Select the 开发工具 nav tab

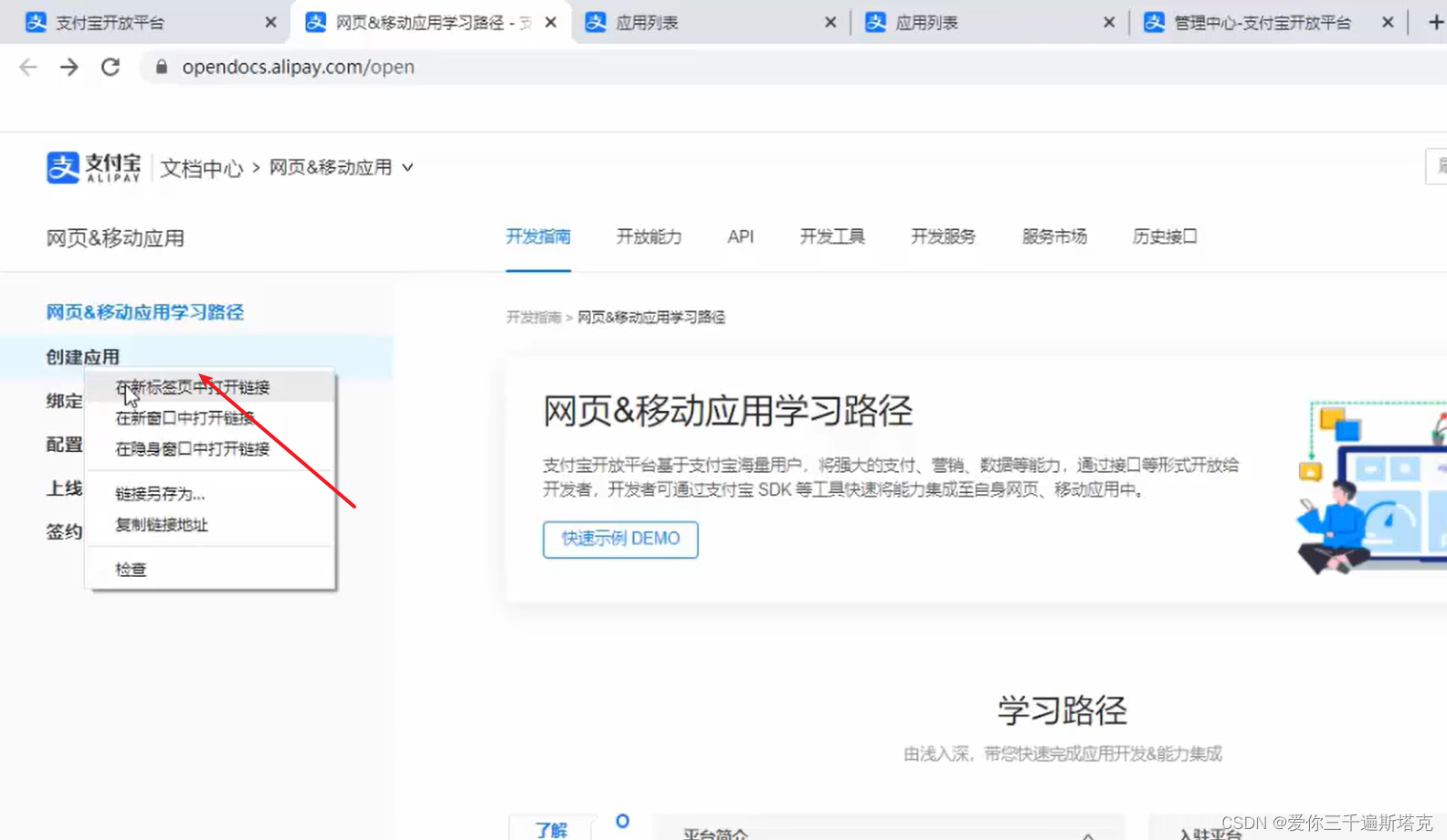832,237
